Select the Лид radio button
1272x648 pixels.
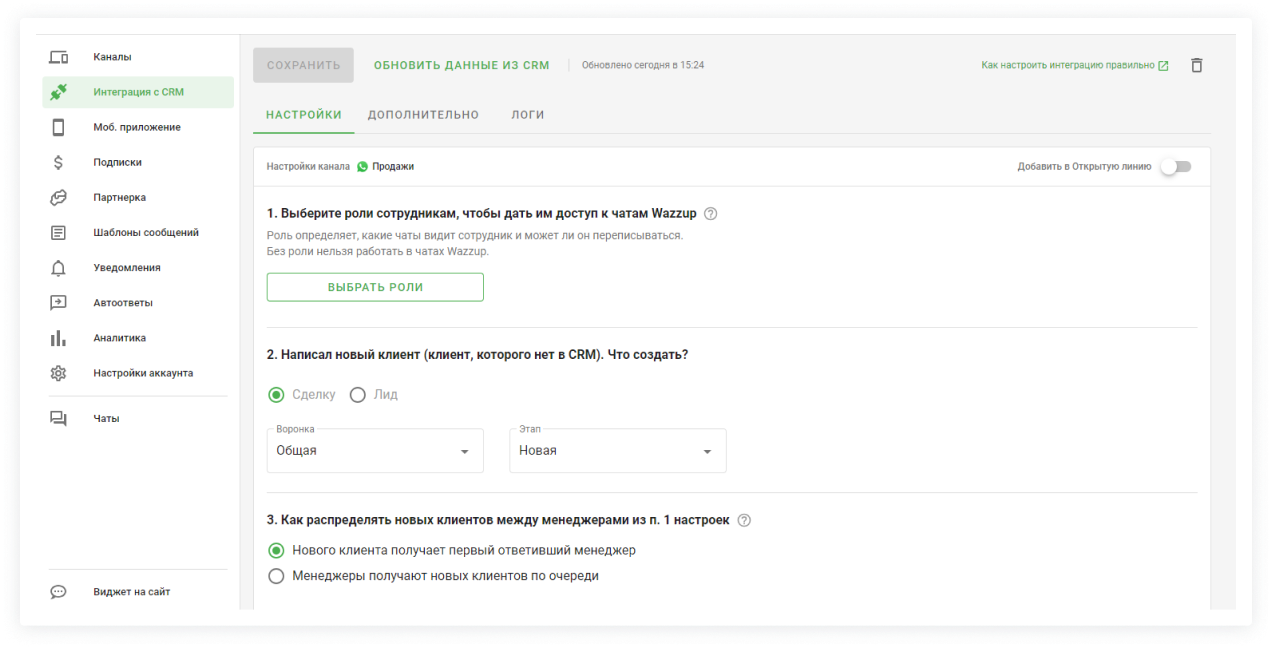click(x=358, y=395)
